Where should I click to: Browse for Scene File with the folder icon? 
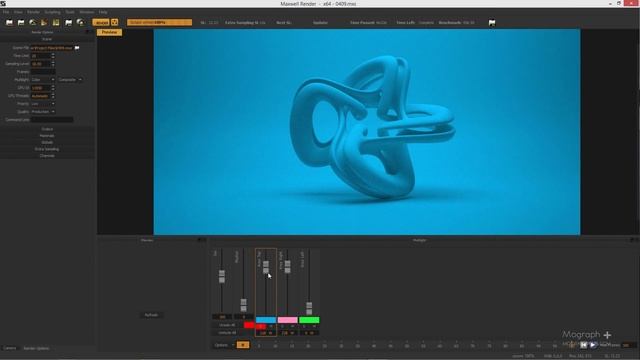[x=77, y=48]
